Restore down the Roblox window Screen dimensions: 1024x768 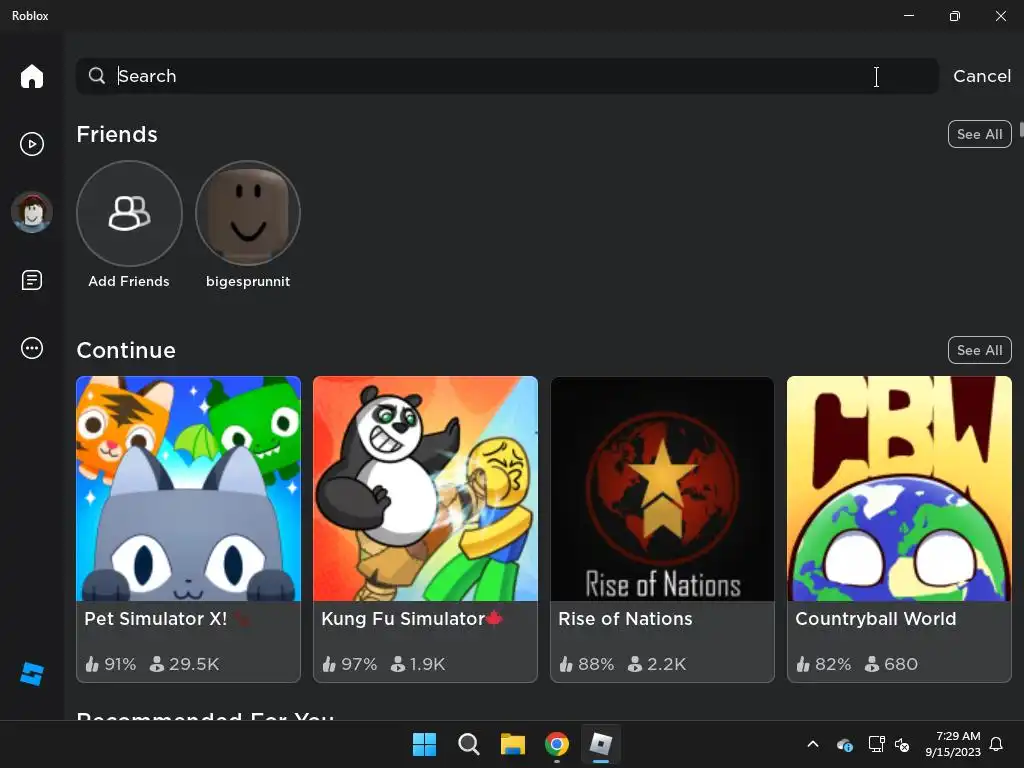955,15
